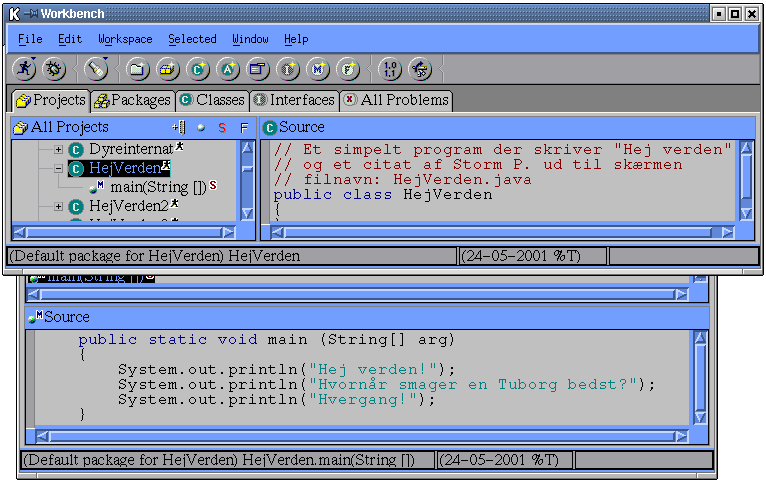Click the New Class 'C' toolbar icon
This screenshot has height=480, width=766.
(x=198, y=69)
